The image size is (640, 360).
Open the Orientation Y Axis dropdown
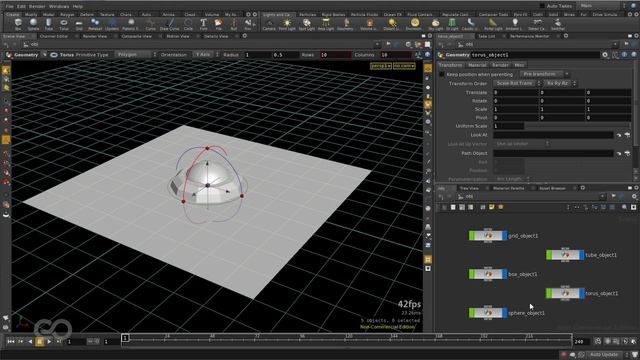point(206,55)
